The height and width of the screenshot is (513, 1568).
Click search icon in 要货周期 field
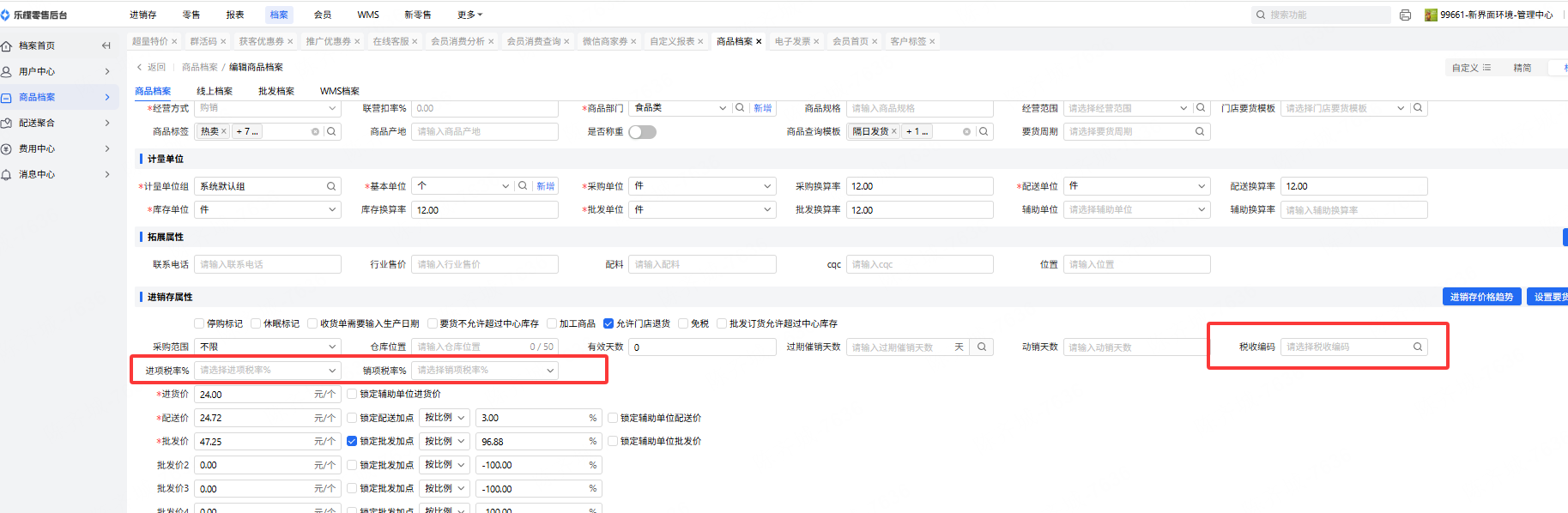(1200, 131)
